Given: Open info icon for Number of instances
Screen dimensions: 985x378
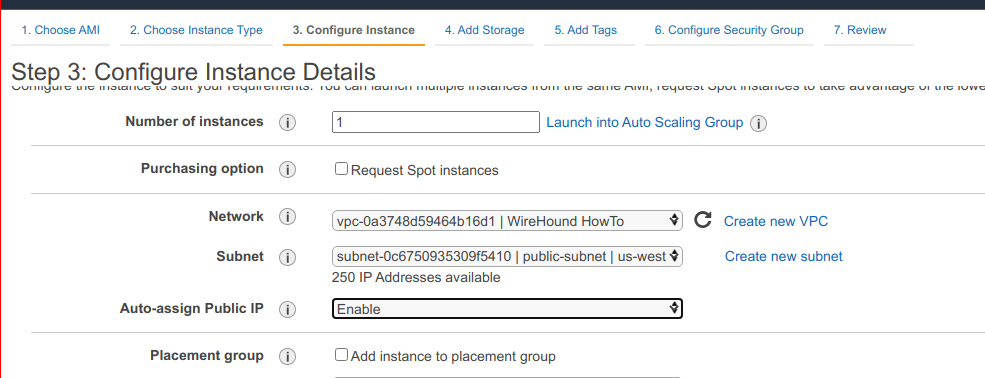Looking at the screenshot, I should click(x=287, y=123).
